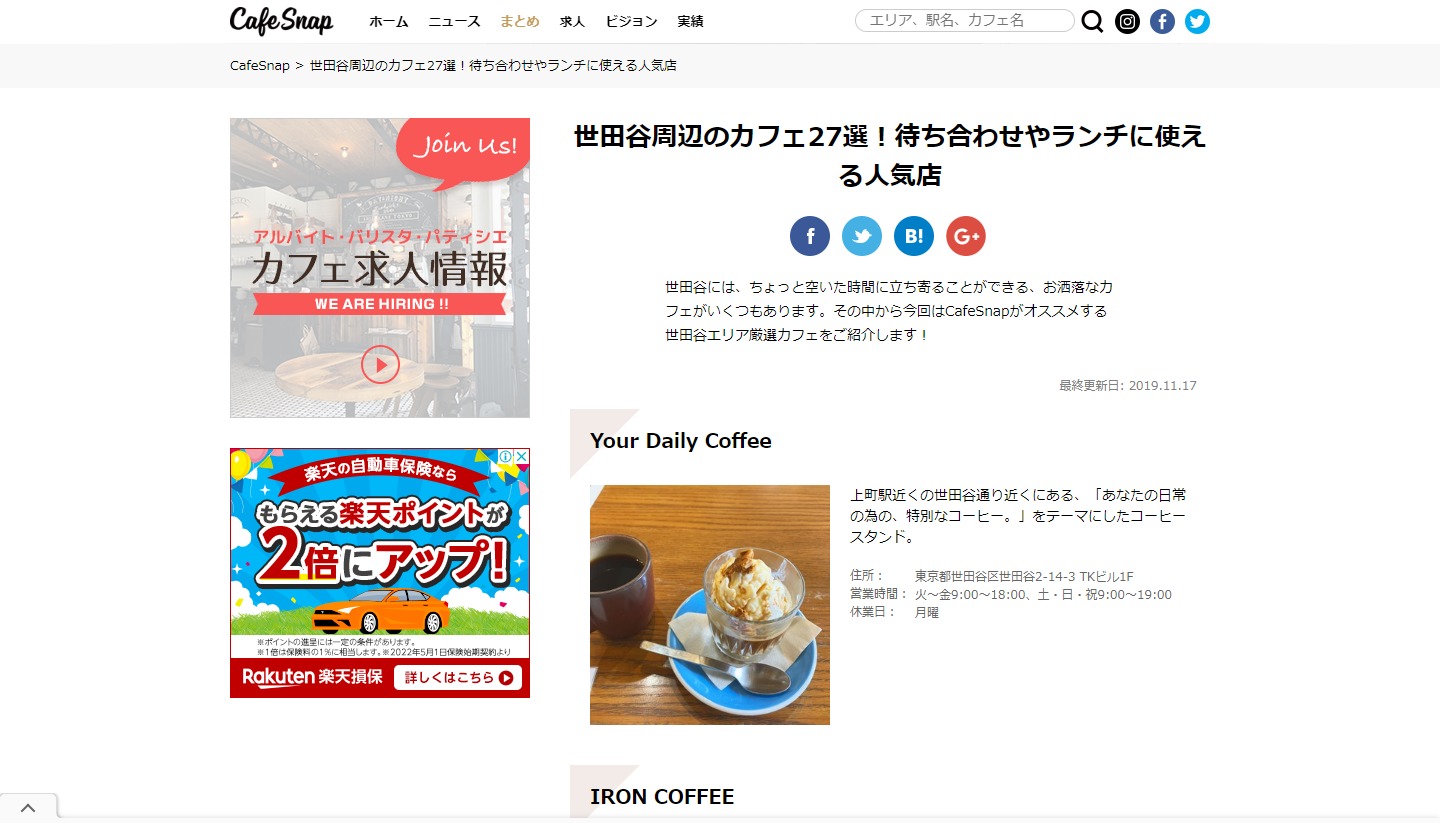Share article via Facebook button
Image resolution: width=1440 pixels, height=823 pixels.
[x=810, y=236]
